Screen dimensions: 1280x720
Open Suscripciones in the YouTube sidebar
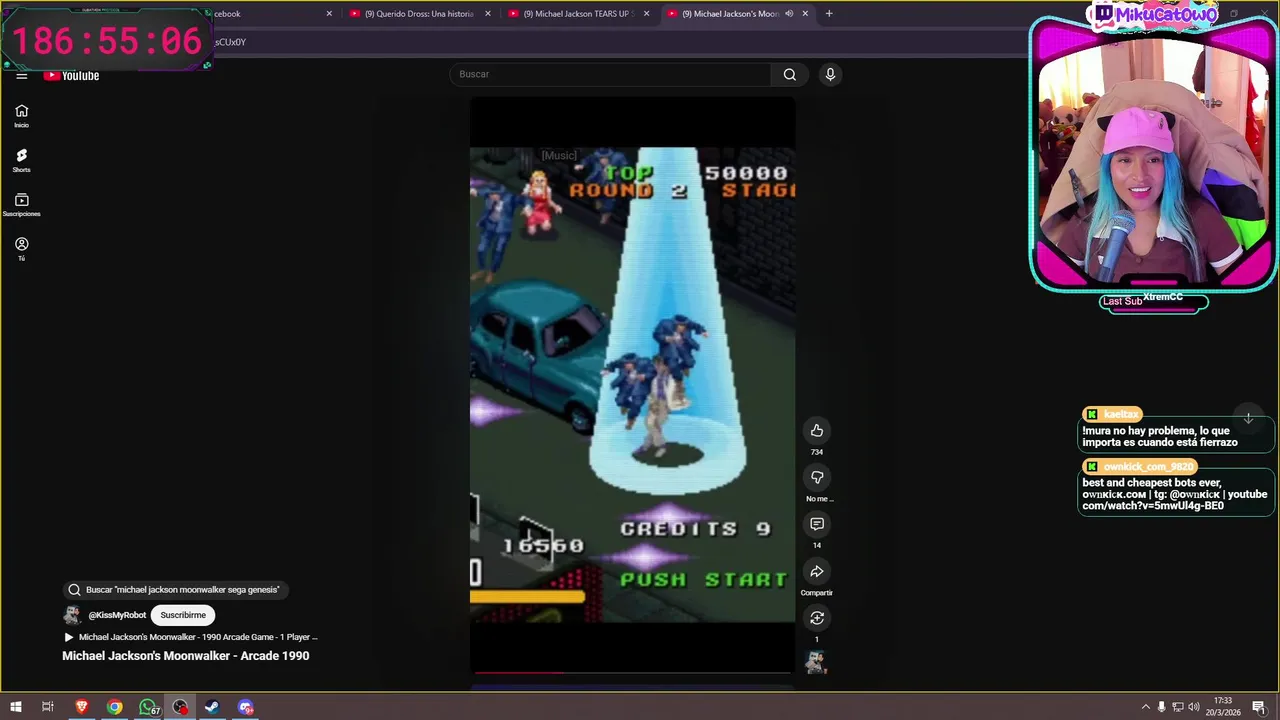click(21, 205)
